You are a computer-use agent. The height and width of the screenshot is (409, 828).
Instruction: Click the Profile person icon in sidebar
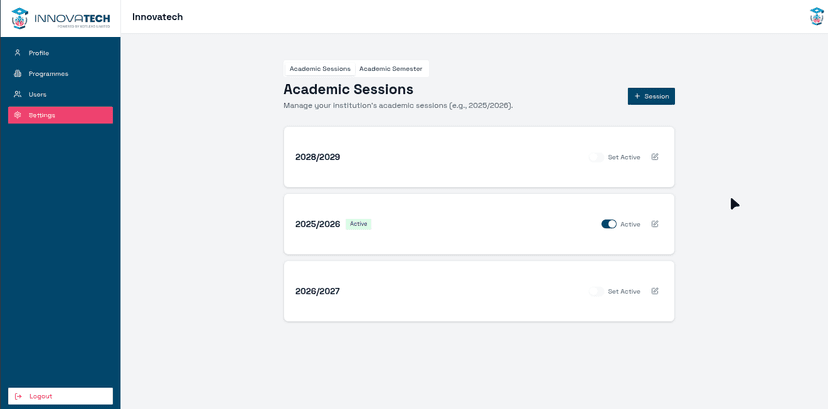pos(18,53)
